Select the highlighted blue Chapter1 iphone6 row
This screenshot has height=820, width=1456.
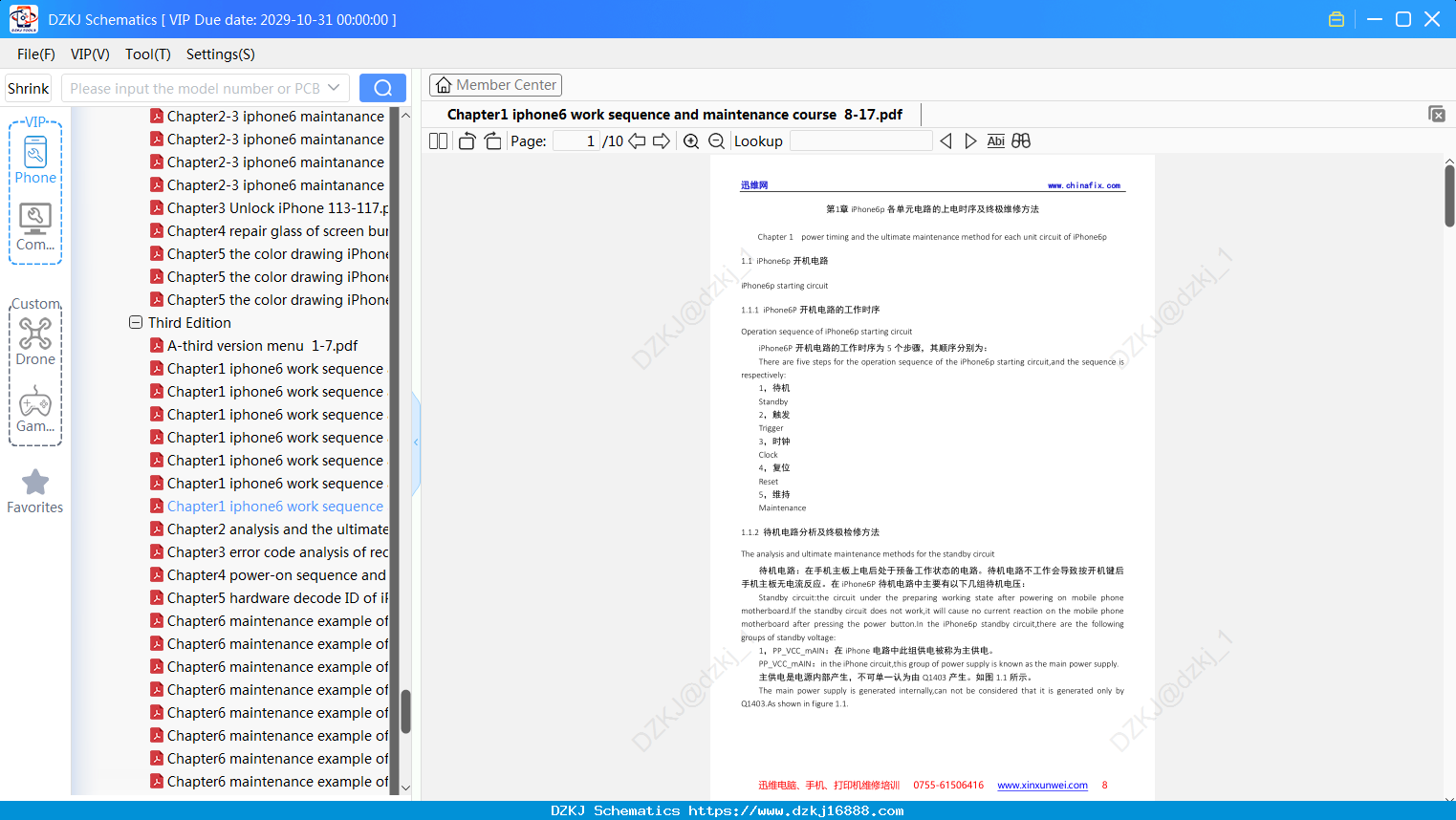(267, 507)
